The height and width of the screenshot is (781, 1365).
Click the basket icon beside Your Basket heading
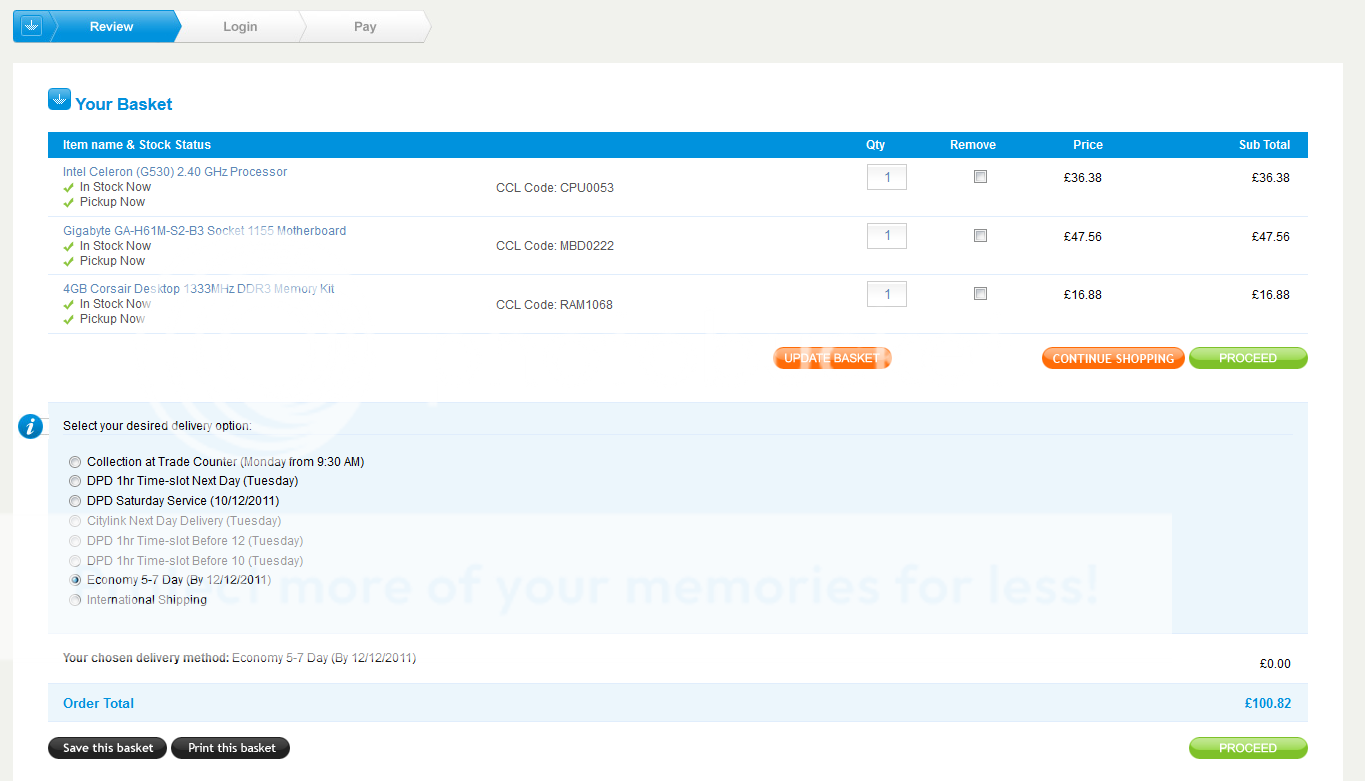(x=59, y=100)
